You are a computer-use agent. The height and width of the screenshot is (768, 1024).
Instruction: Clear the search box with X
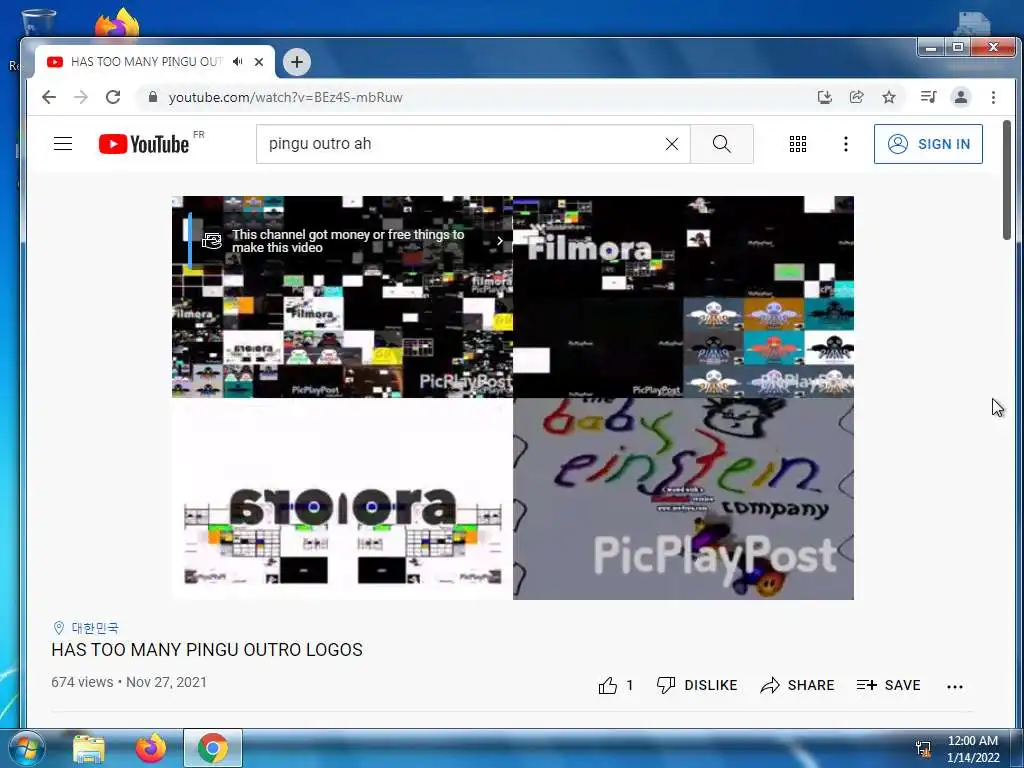click(x=672, y=144)
